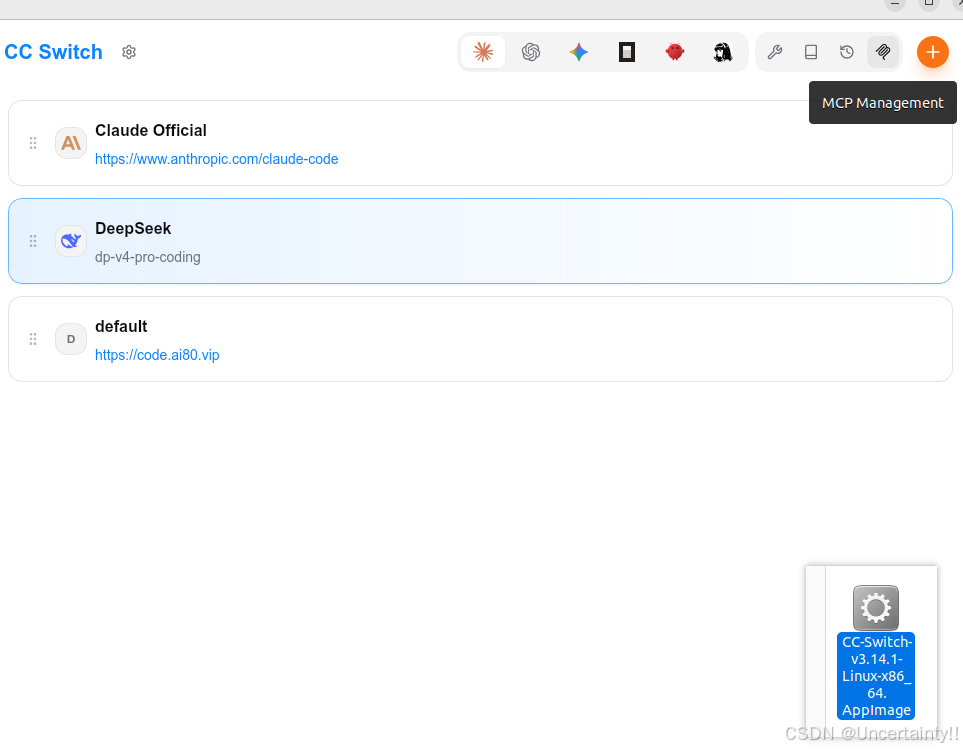Select the Claude Official provider name
The image size is (963, 751).
pyautogui.click(x=150, y=130)
